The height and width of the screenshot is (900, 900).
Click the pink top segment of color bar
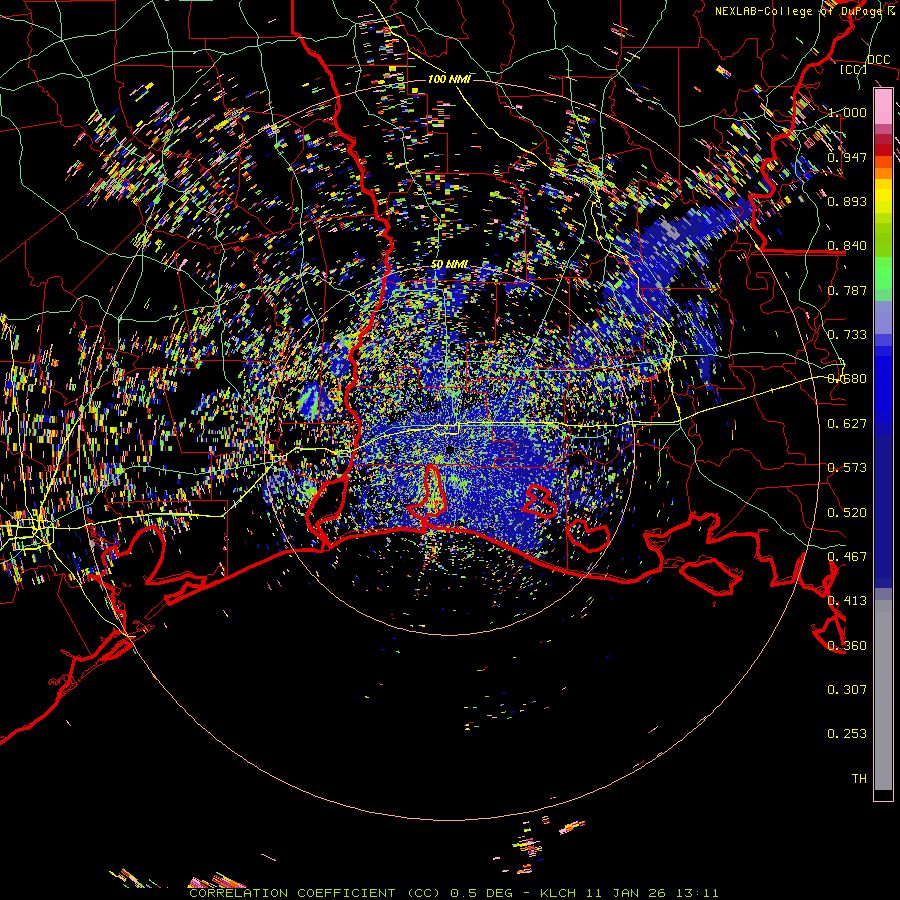(883, 106)
